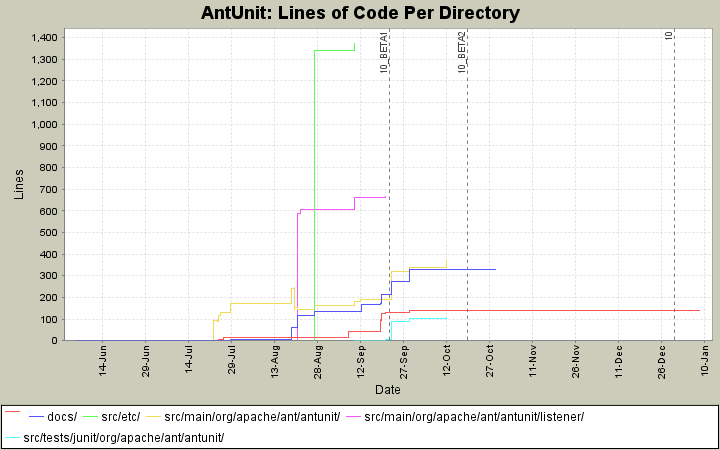The image size is (720, 450).
Task: Click the 10_BETA2 release marker label
Action: point(462,52)
